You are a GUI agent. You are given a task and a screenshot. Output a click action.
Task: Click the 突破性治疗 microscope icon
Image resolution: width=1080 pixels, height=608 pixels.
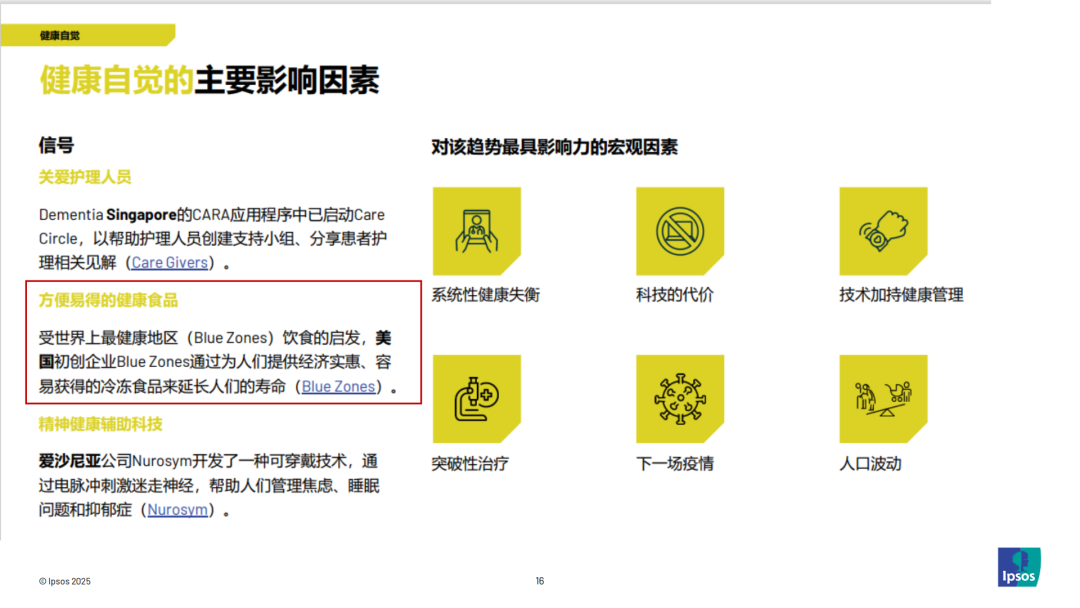pos(476,399)
